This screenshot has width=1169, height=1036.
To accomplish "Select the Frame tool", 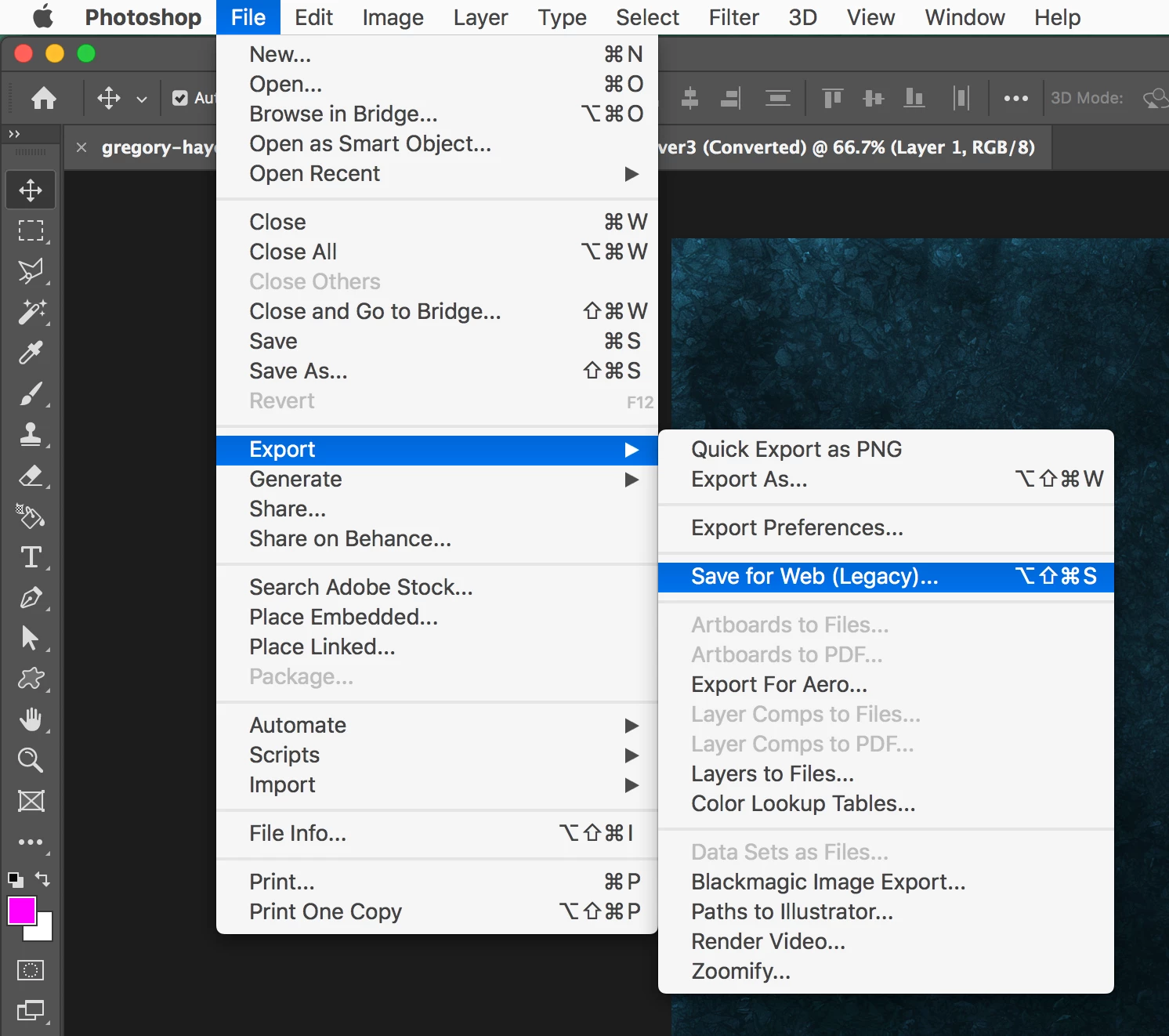I will tap(31, 801).
